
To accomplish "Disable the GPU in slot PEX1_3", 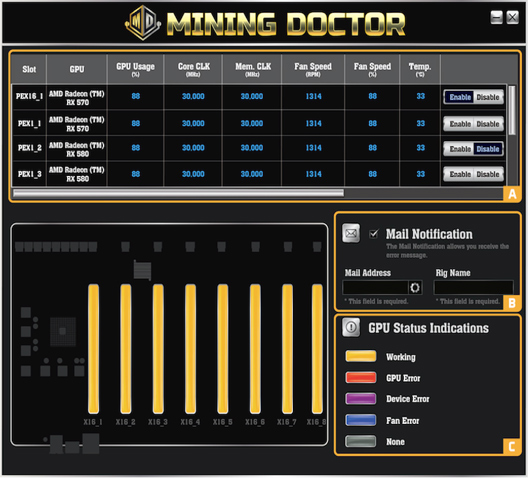I will (x=488, y=174).
